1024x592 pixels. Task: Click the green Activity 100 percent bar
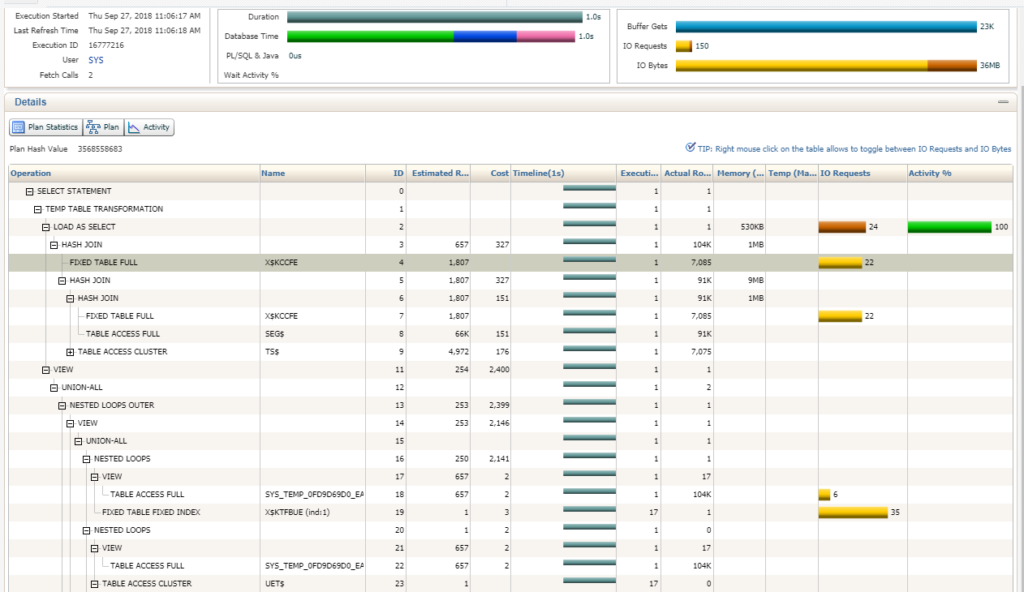[x=949, y=227]
